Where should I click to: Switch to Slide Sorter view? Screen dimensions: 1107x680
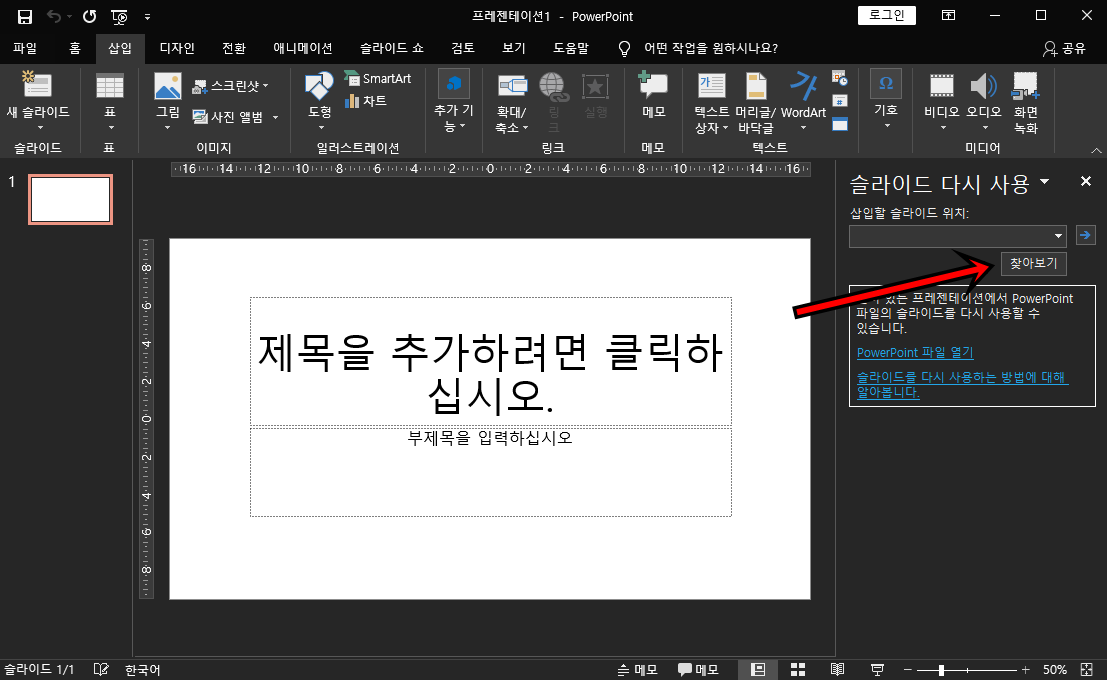point(798,669)
